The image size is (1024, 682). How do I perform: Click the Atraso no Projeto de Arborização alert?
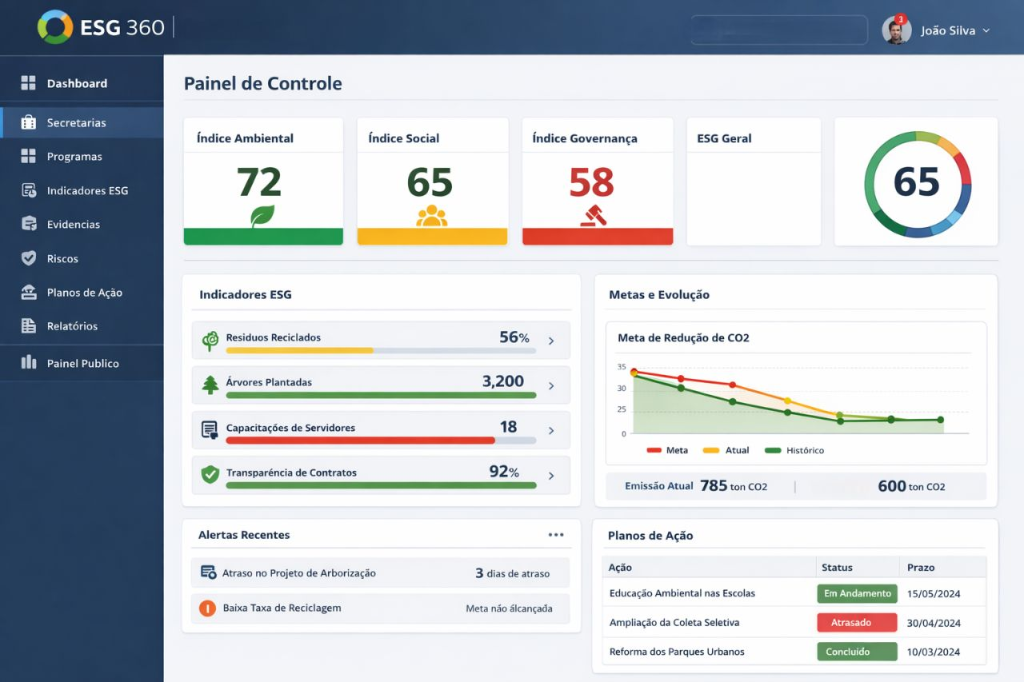(x=381, y=573)
